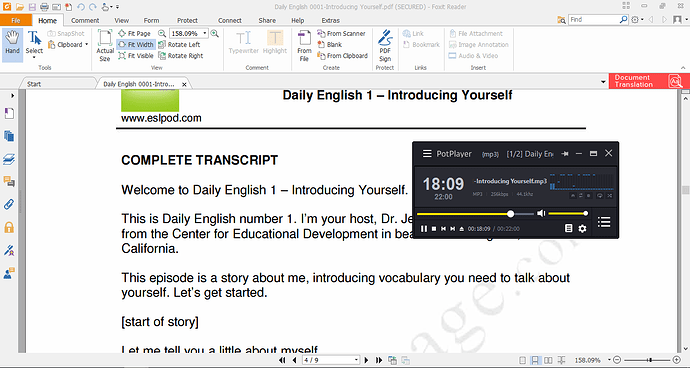This screenshot has width=690, height=368.
Task: Open PotPlayer main menu hamburger icon
Action: [x=427, y=154]
